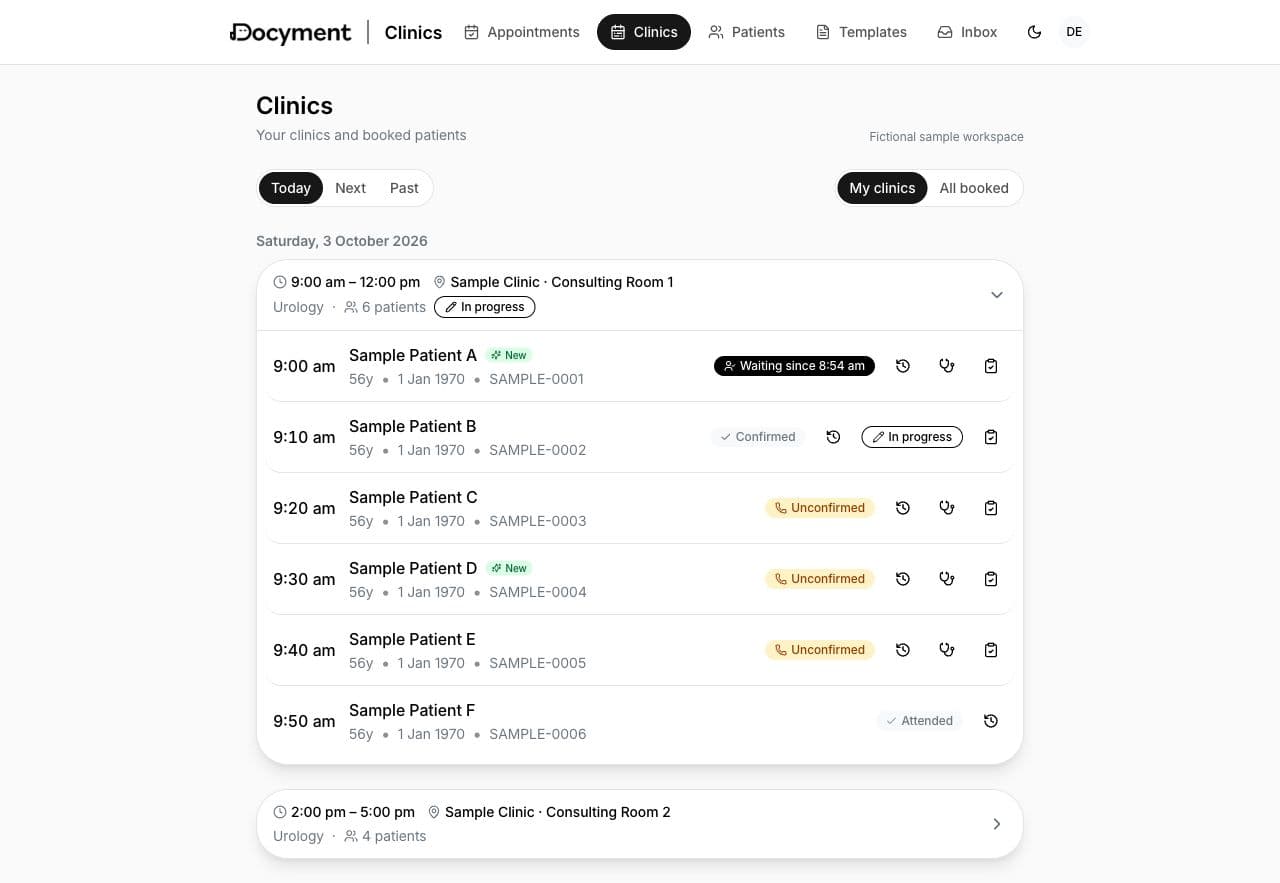This screenshot has height=883, width=1280.
Task: Expand the 2:00 pm Consulting Room 2 clinic
Action: [997, 824]
